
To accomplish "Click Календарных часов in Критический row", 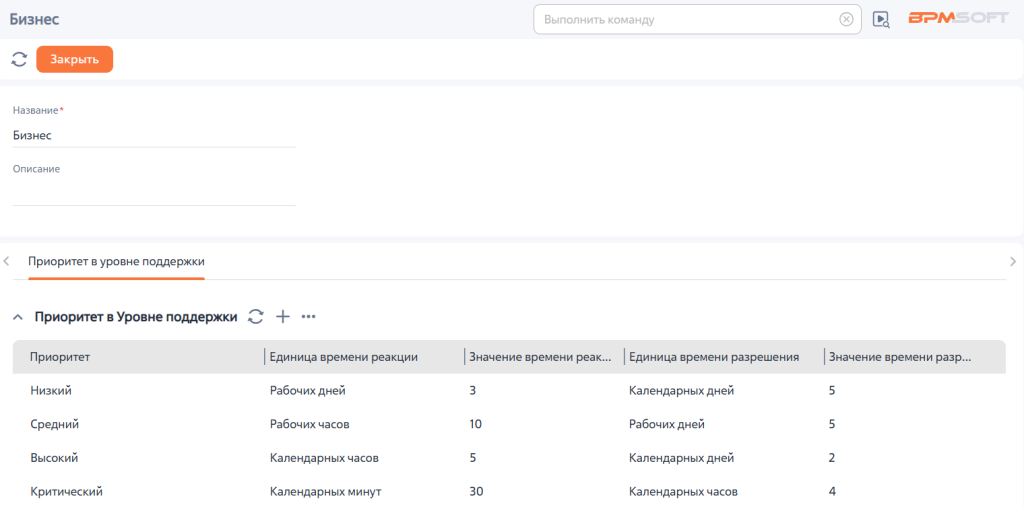I will point(683,491).
